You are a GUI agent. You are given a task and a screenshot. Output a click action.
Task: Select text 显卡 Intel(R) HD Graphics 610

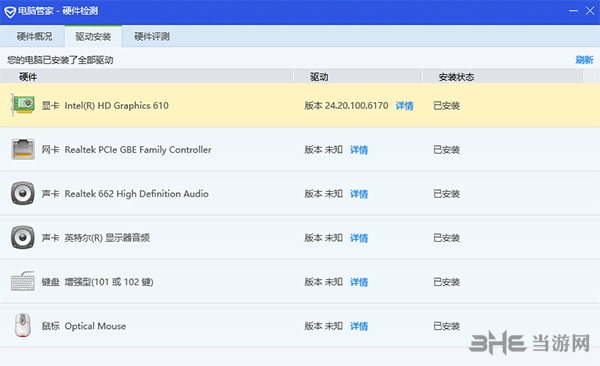105,106
